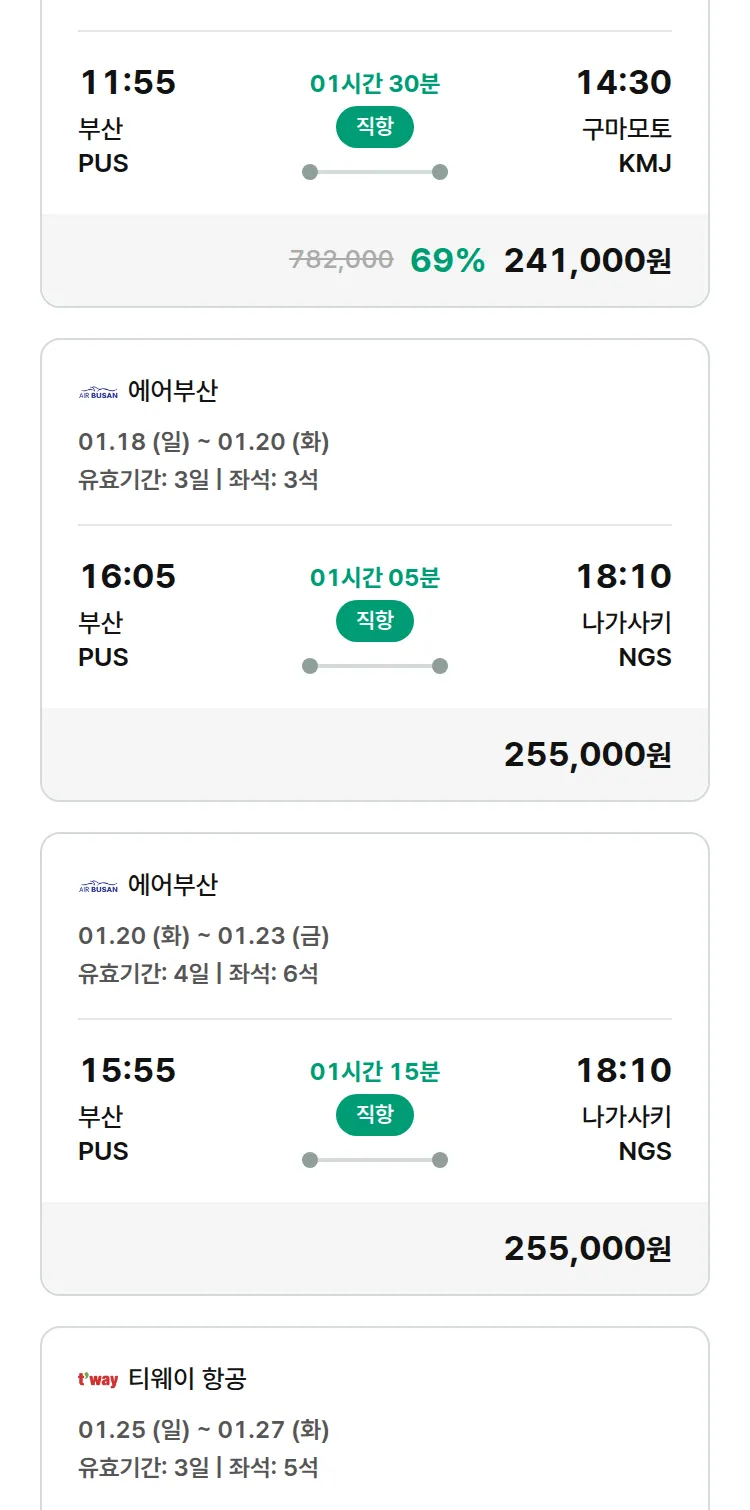Tap the 직항 badge on the 16:05 flight
This screenshot has height=1510, width=750.
click(374, 621)
